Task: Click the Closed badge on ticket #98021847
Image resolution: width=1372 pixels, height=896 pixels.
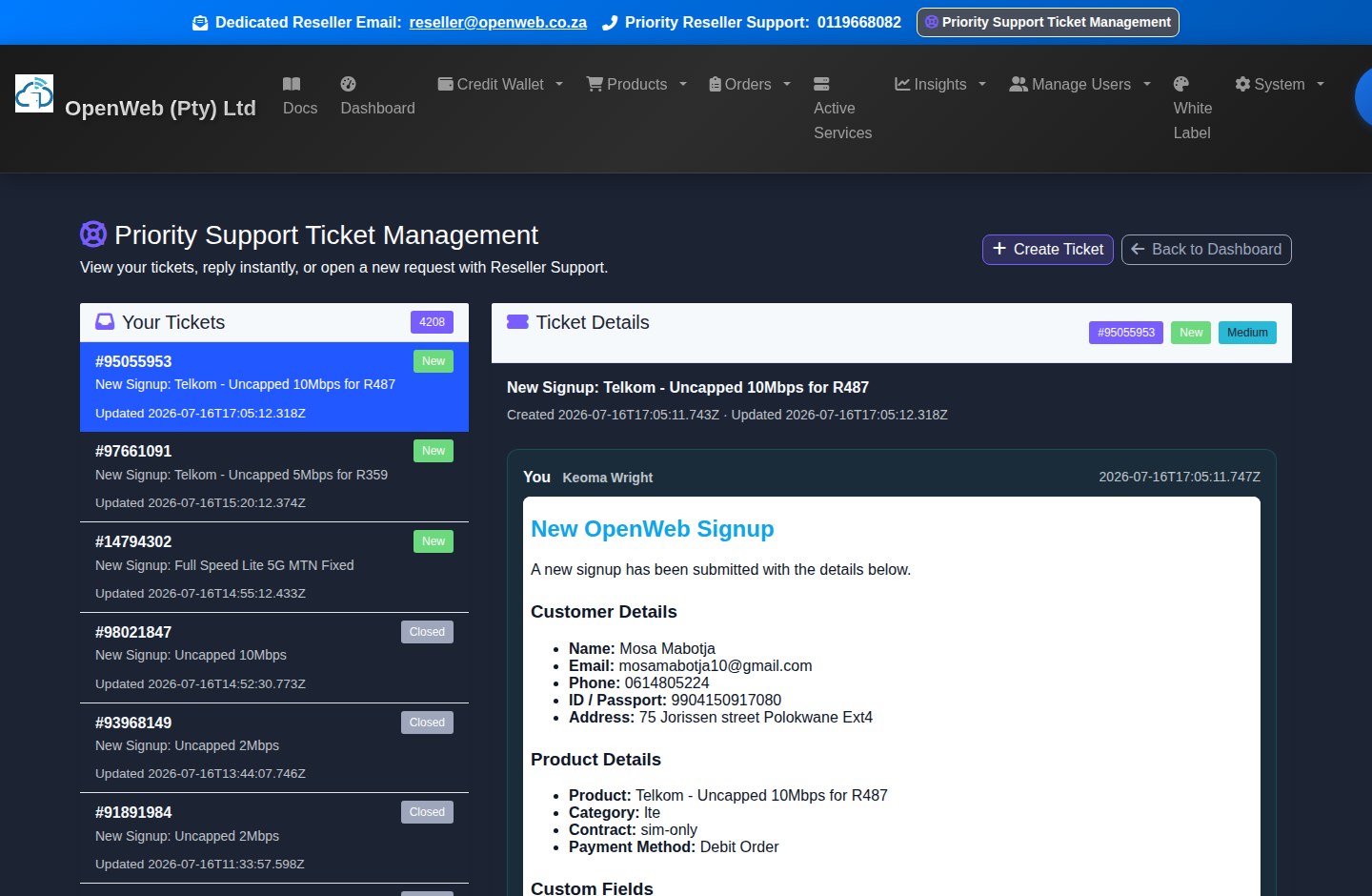Action: click(x=427, y=632)
